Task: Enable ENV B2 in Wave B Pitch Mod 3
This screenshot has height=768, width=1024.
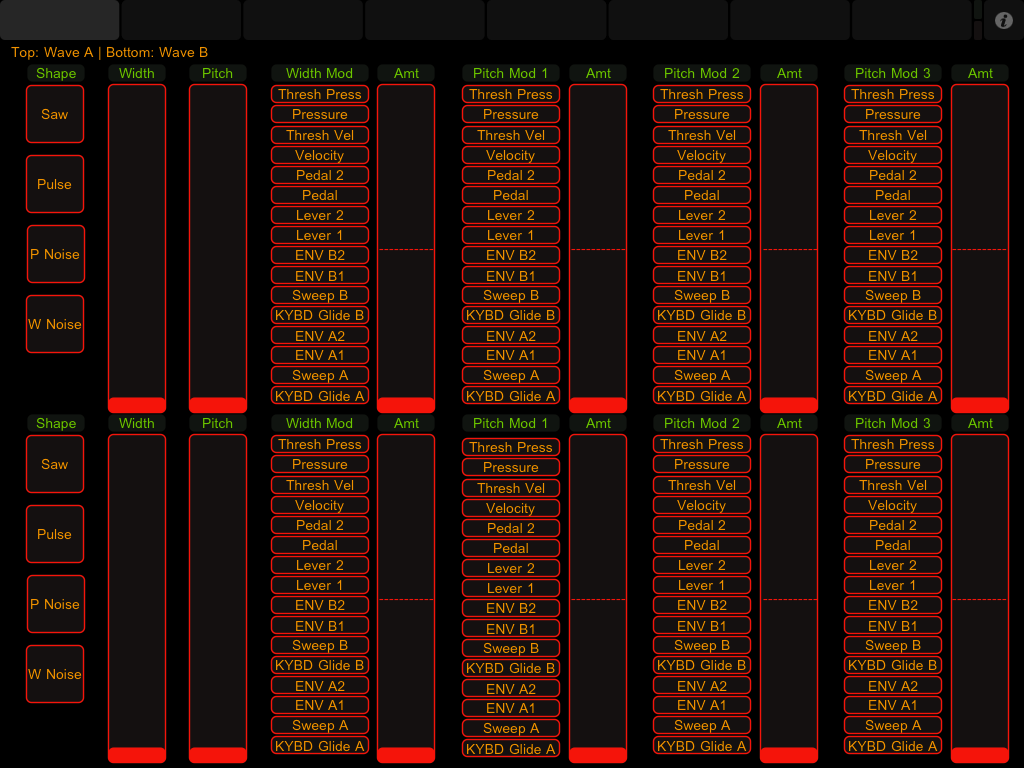Action: point(893,605)
